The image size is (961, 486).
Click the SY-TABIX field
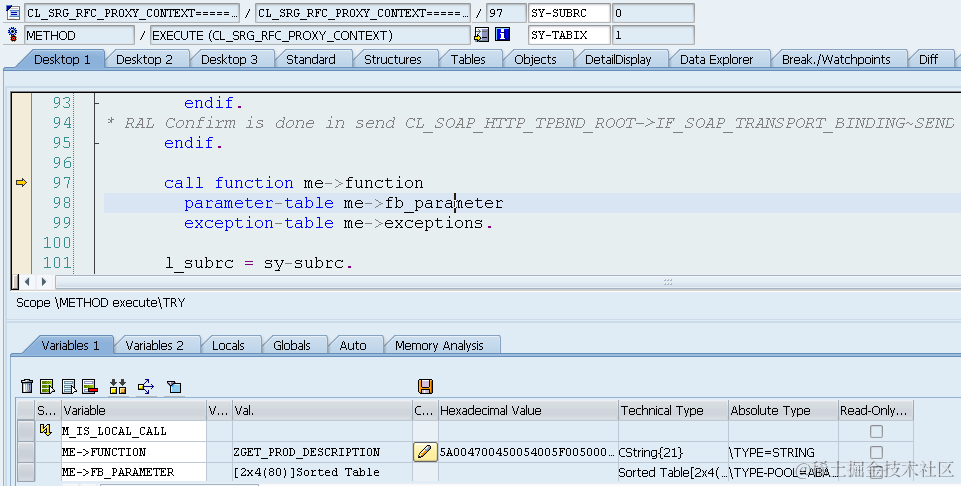[x=569, y=35]
